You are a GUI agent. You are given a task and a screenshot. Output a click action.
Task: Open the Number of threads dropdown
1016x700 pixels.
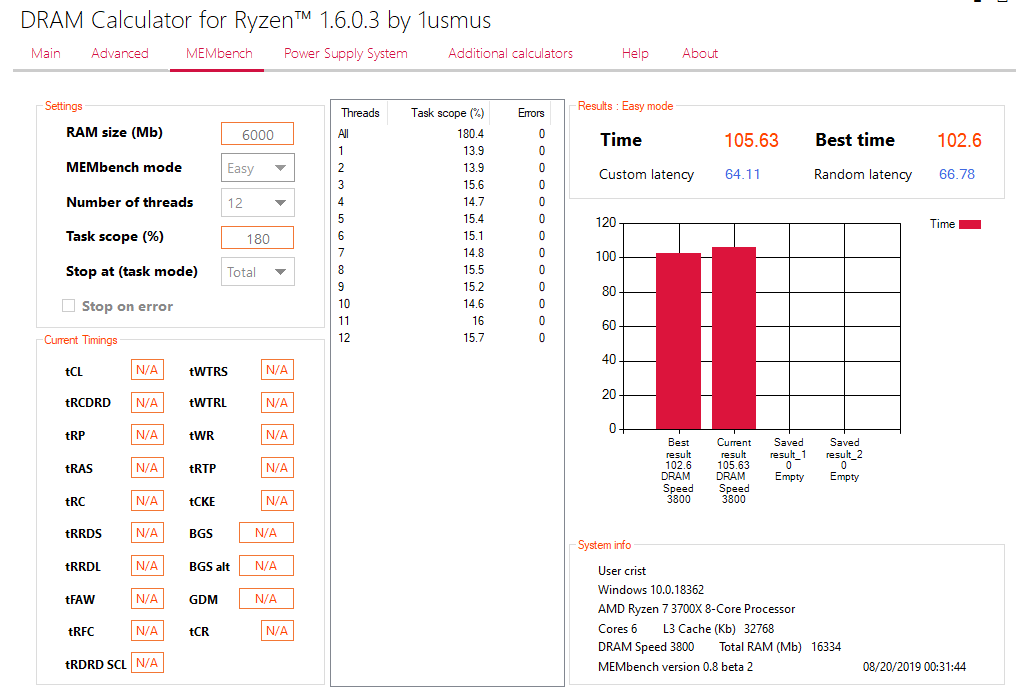coord(257,203)
